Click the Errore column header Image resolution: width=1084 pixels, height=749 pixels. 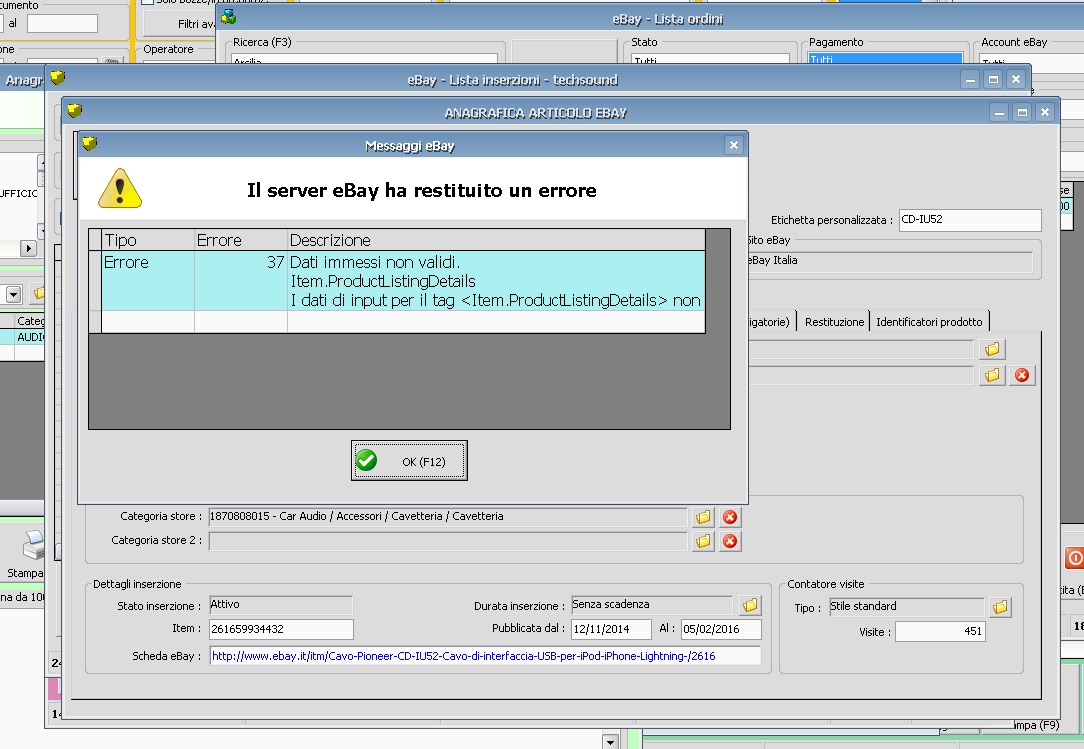pos(241,240)
